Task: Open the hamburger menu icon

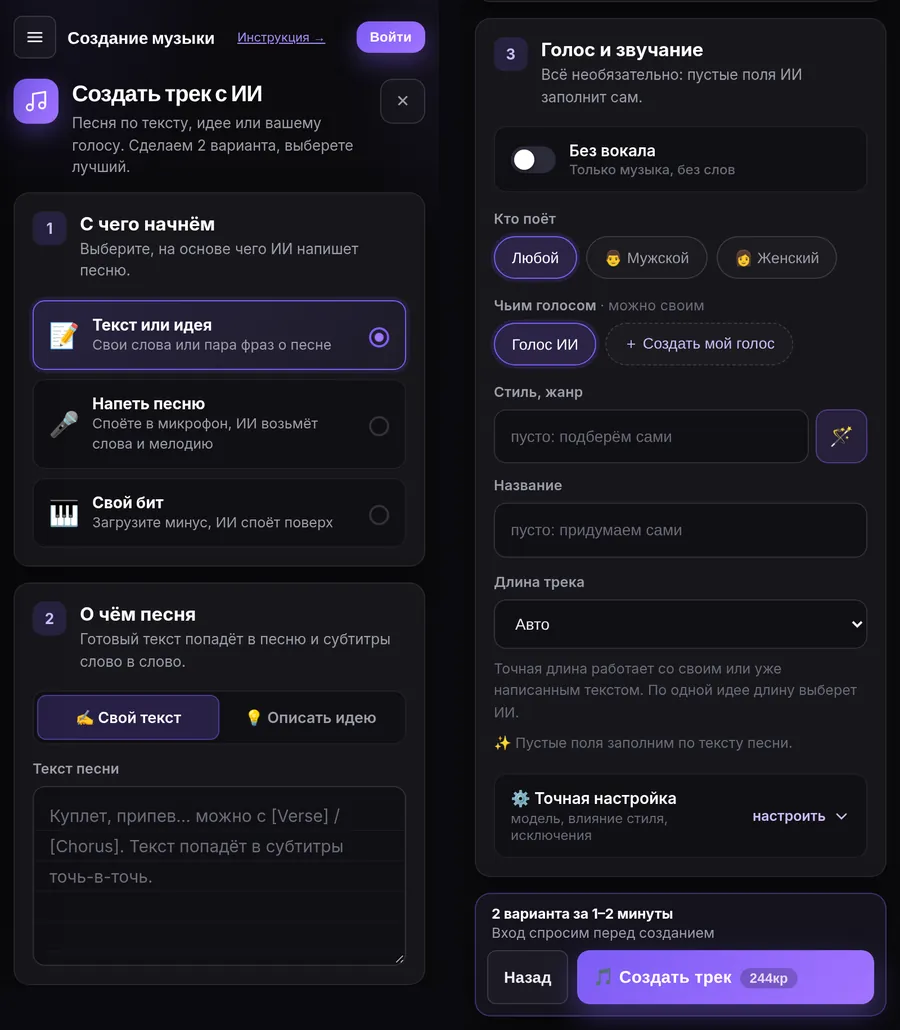Action: tap(35, 37)
